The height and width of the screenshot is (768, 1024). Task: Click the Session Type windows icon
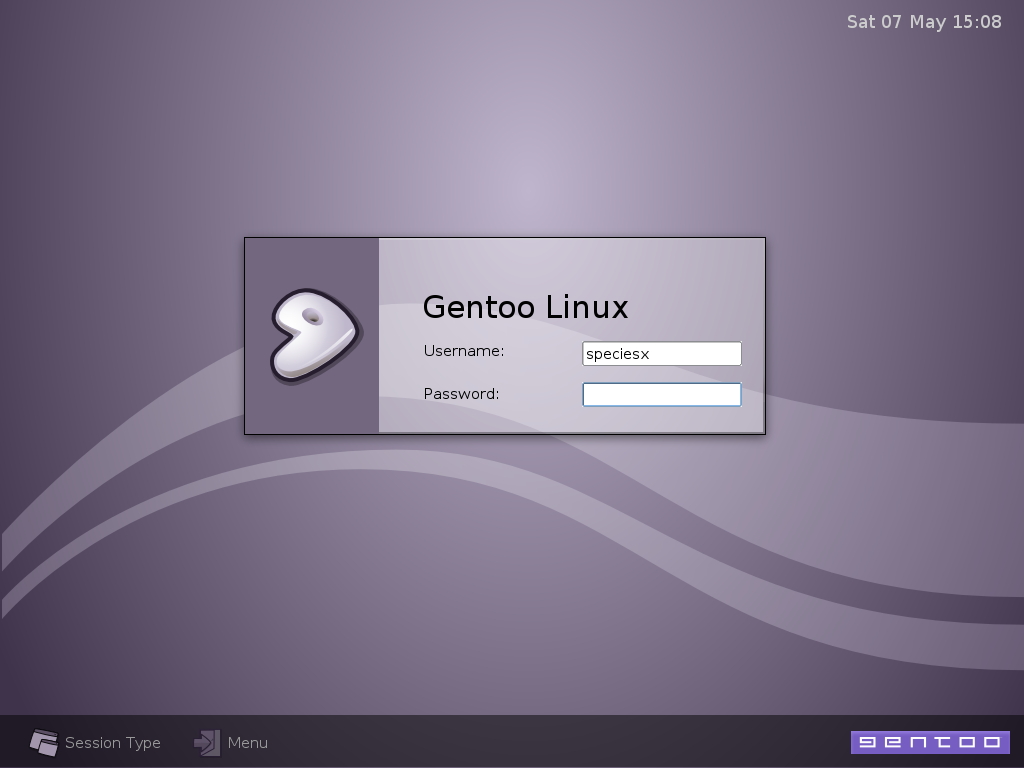point(44,743)
